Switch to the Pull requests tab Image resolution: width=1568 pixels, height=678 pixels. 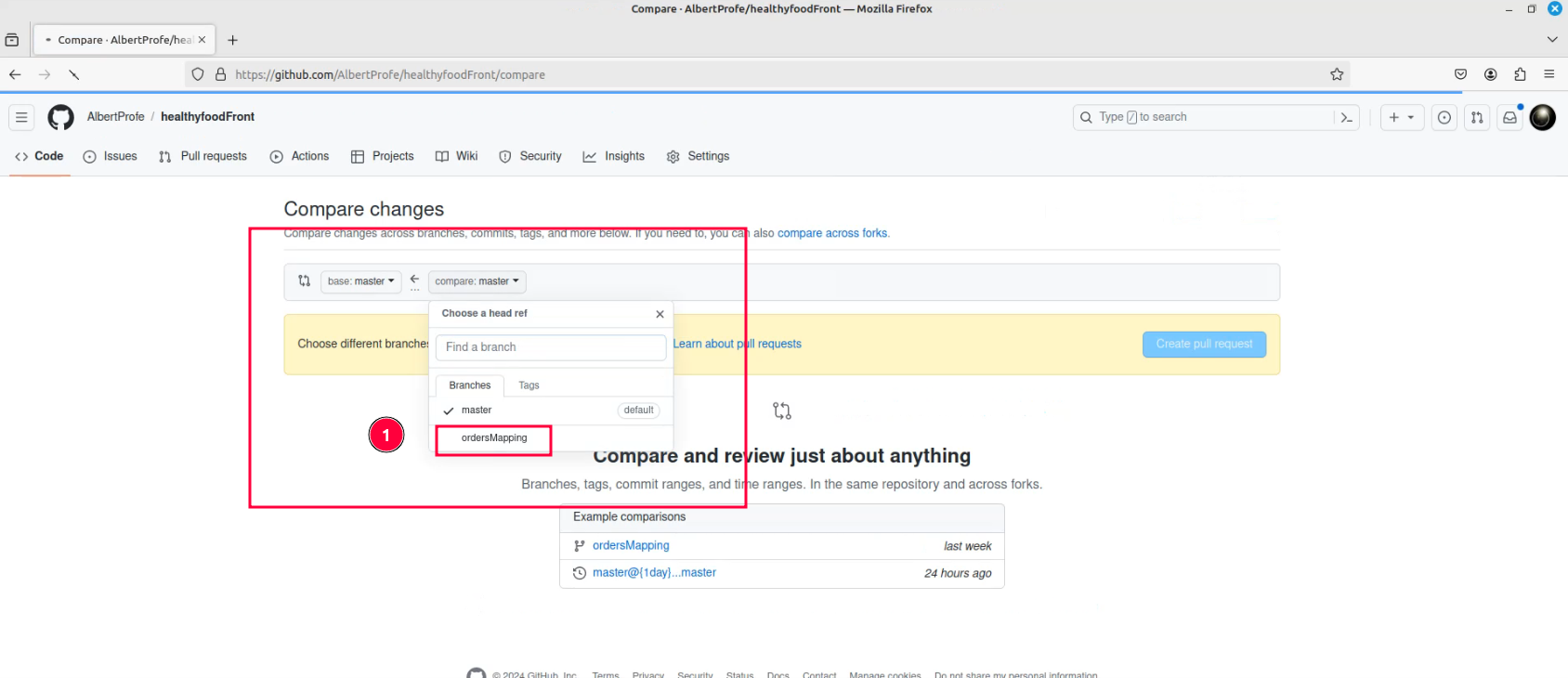203,156
